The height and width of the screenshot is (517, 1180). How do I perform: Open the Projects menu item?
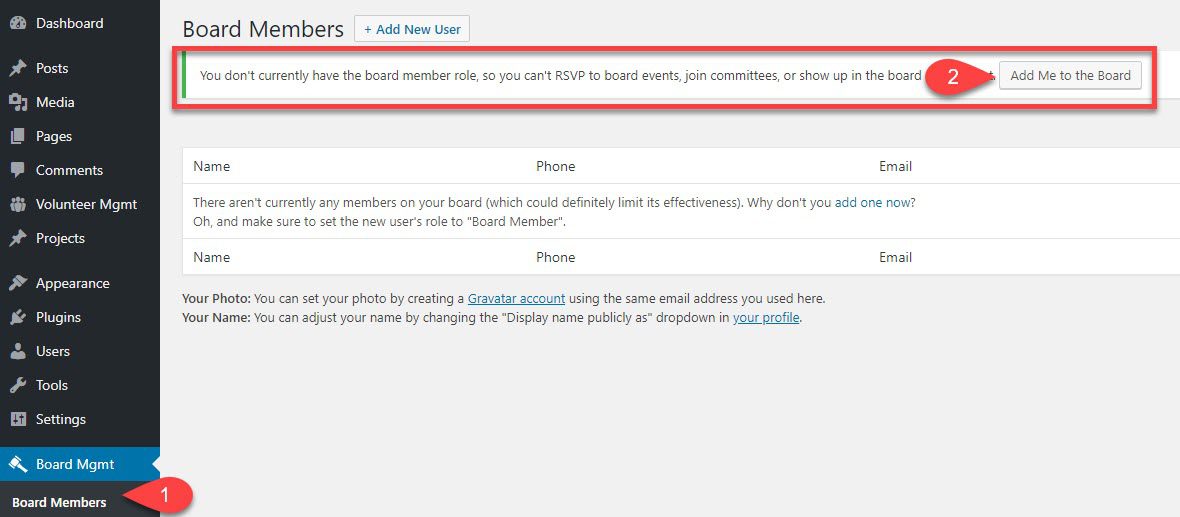(60, 238)
